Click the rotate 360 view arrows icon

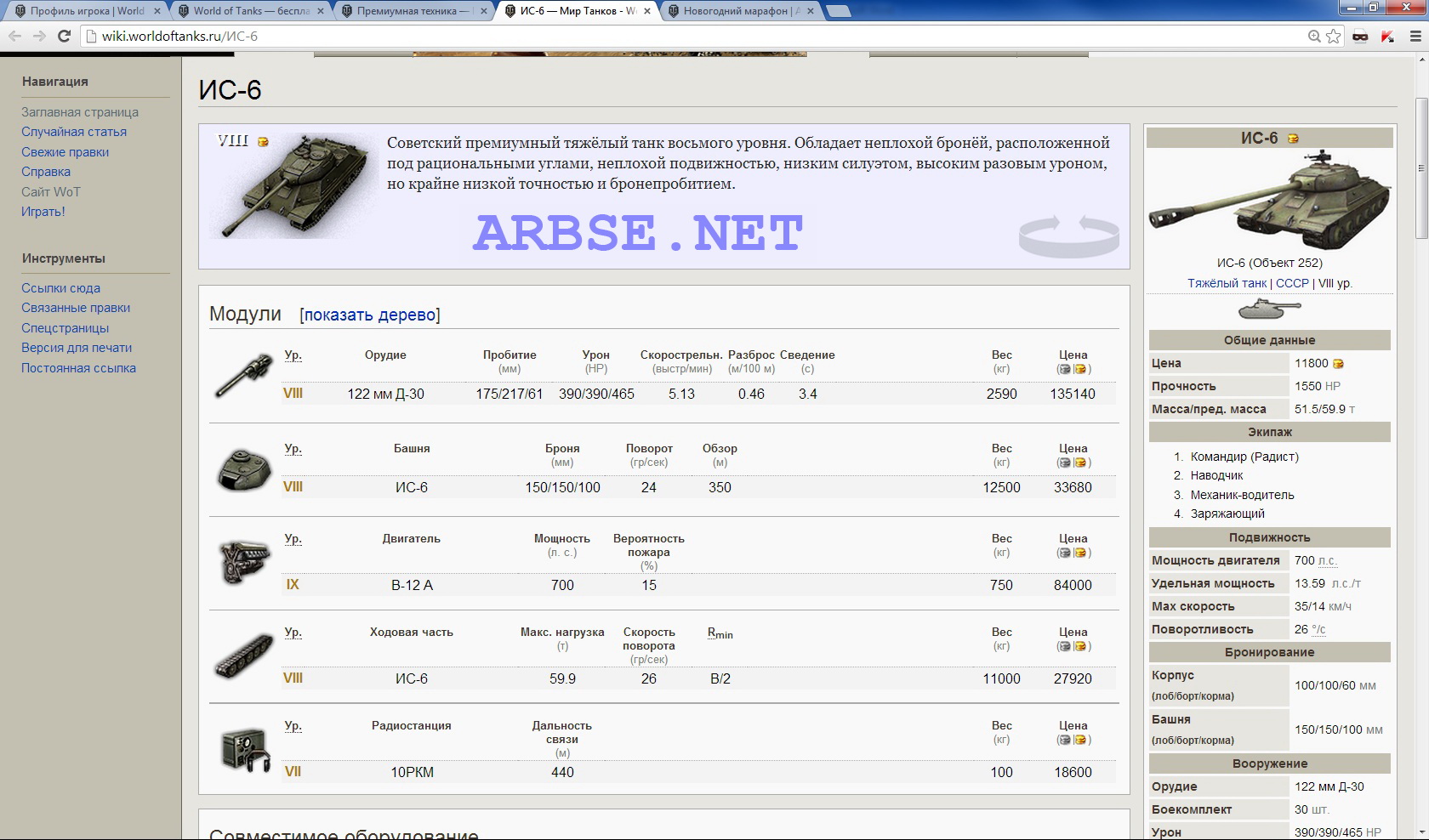[1068, 236]
